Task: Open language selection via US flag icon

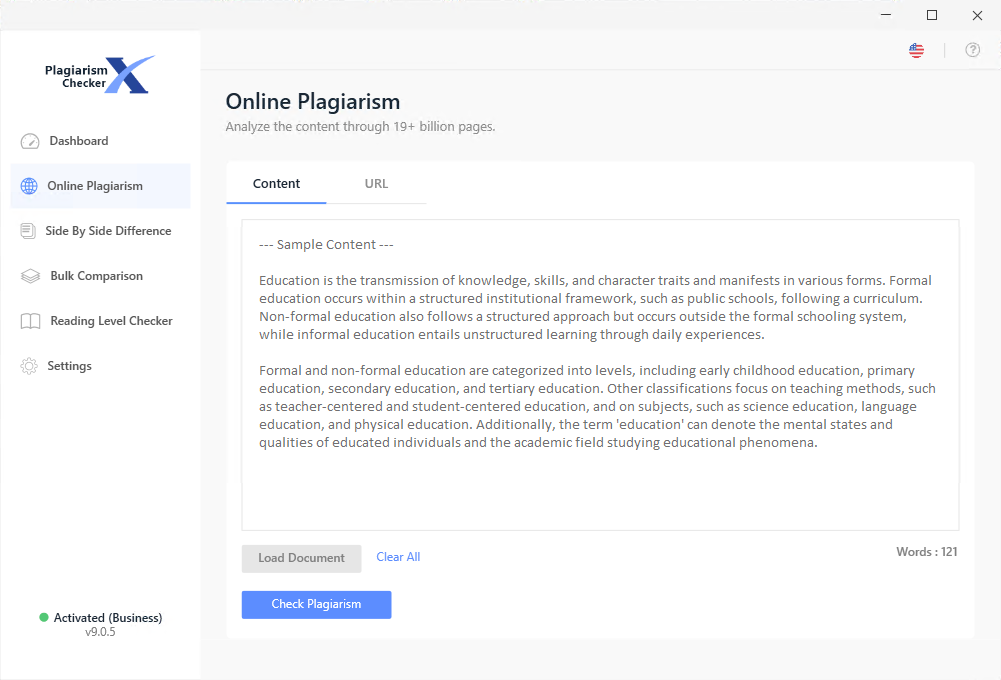Action: [916, 50]
